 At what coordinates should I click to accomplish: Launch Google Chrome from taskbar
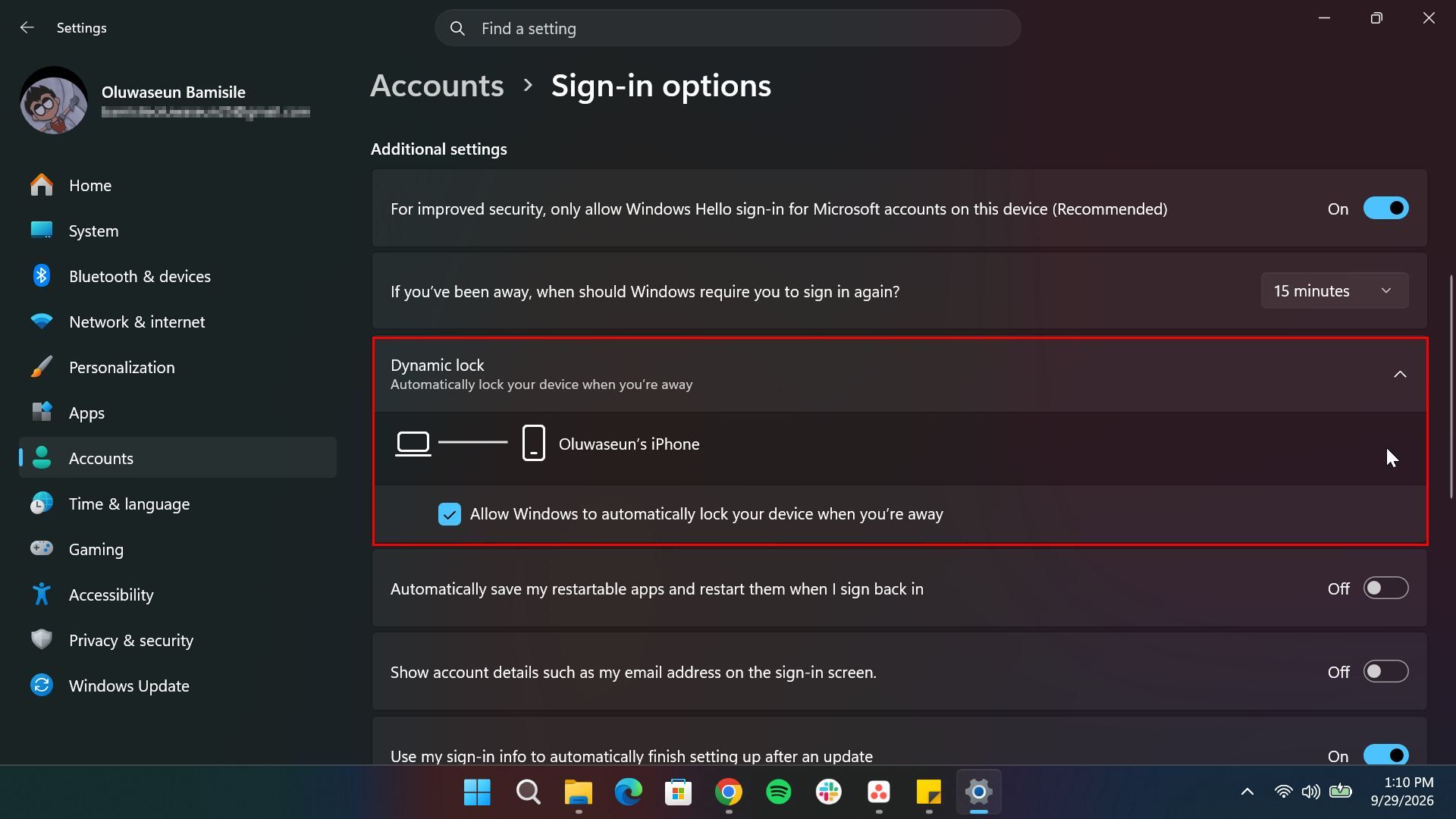[729, 792]
